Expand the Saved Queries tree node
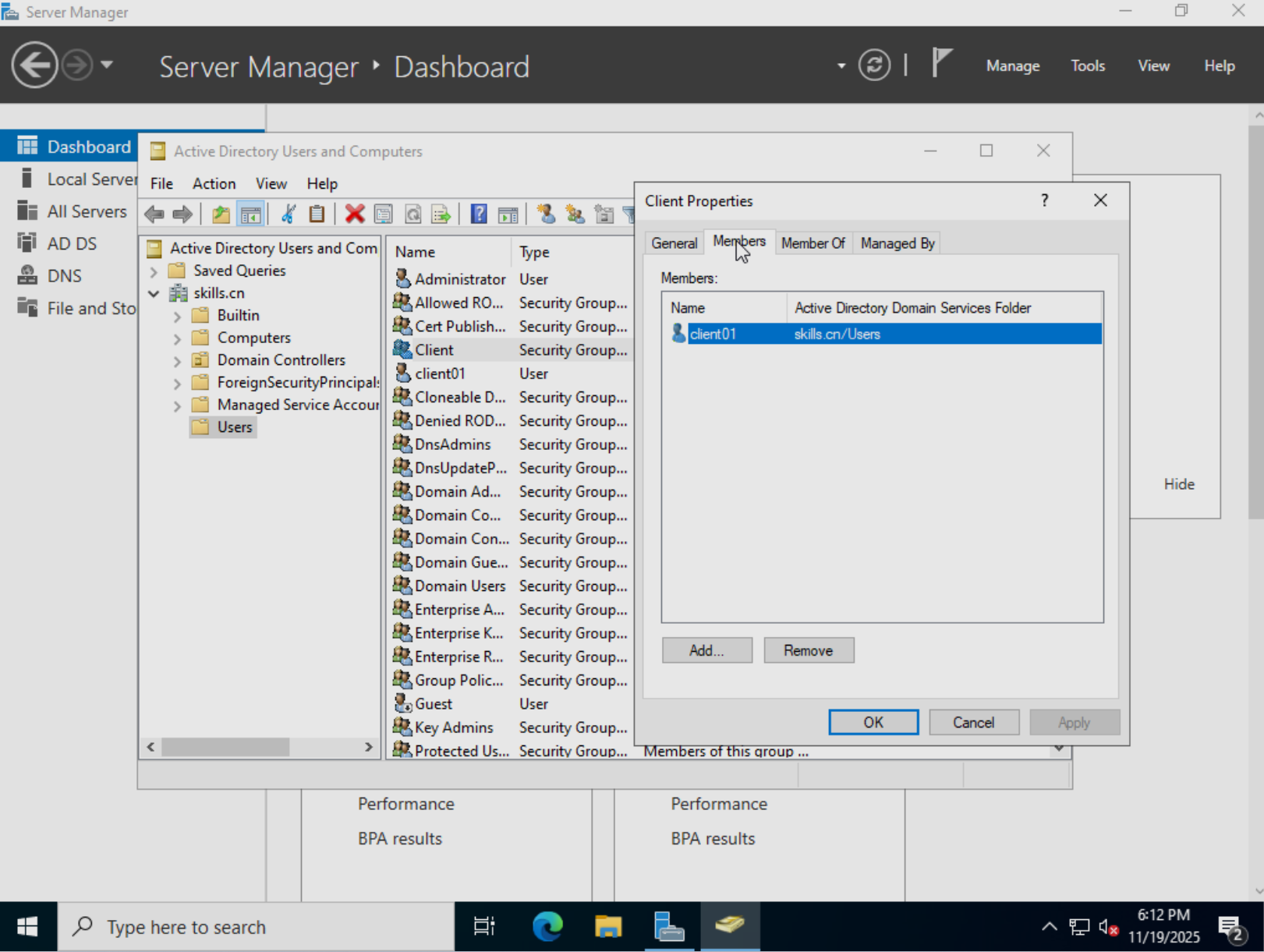The width and height of the screenshot is (1264, 952). click(154, 271)
